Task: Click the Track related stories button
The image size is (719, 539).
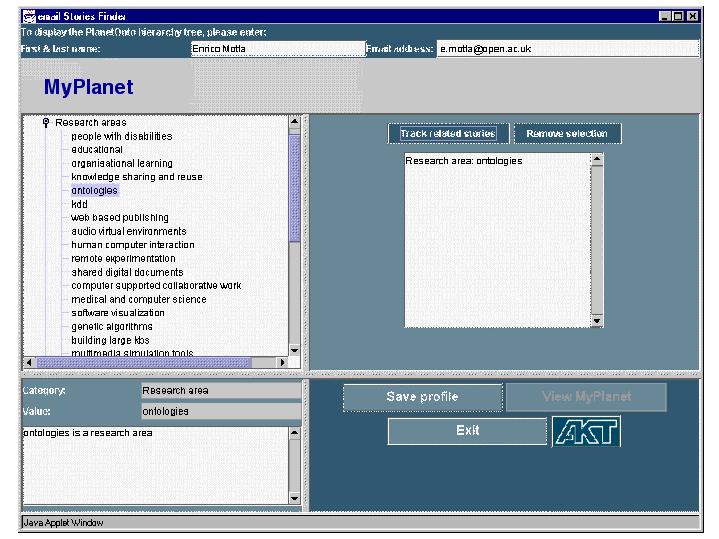Action: (448, 133)
